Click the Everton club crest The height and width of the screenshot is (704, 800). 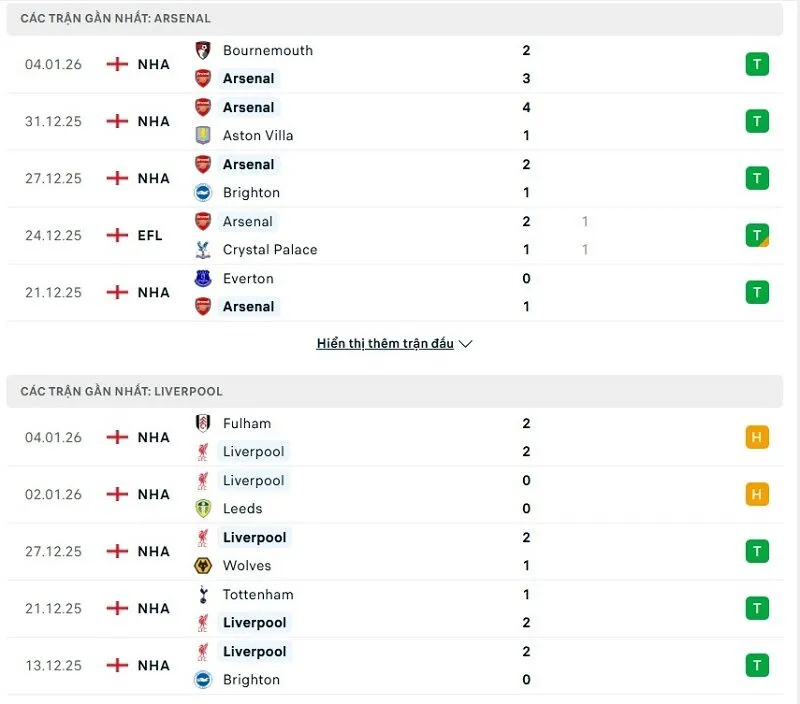pos(204,278)
